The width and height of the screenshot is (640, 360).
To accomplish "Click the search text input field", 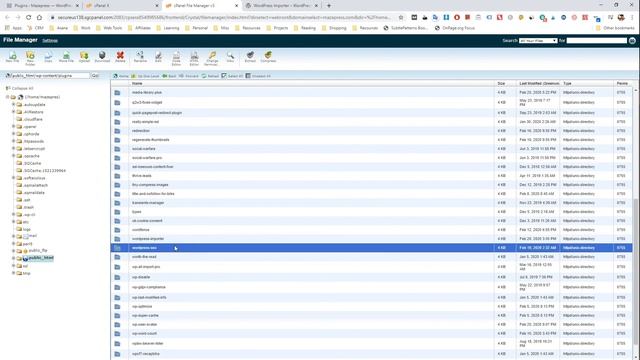I will tap(596, 40).
